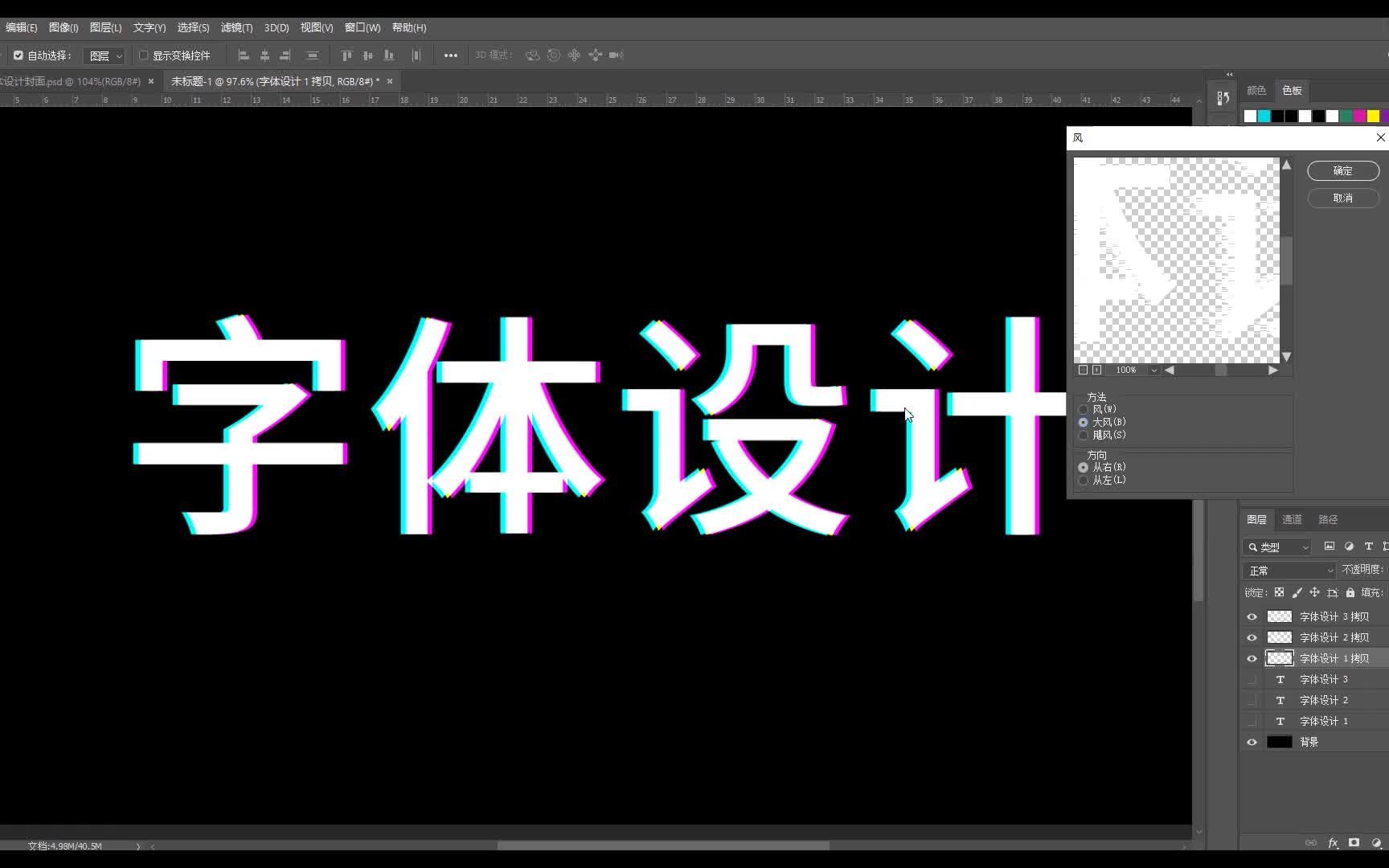Click the canvas horizontal scrollbar

663,845
